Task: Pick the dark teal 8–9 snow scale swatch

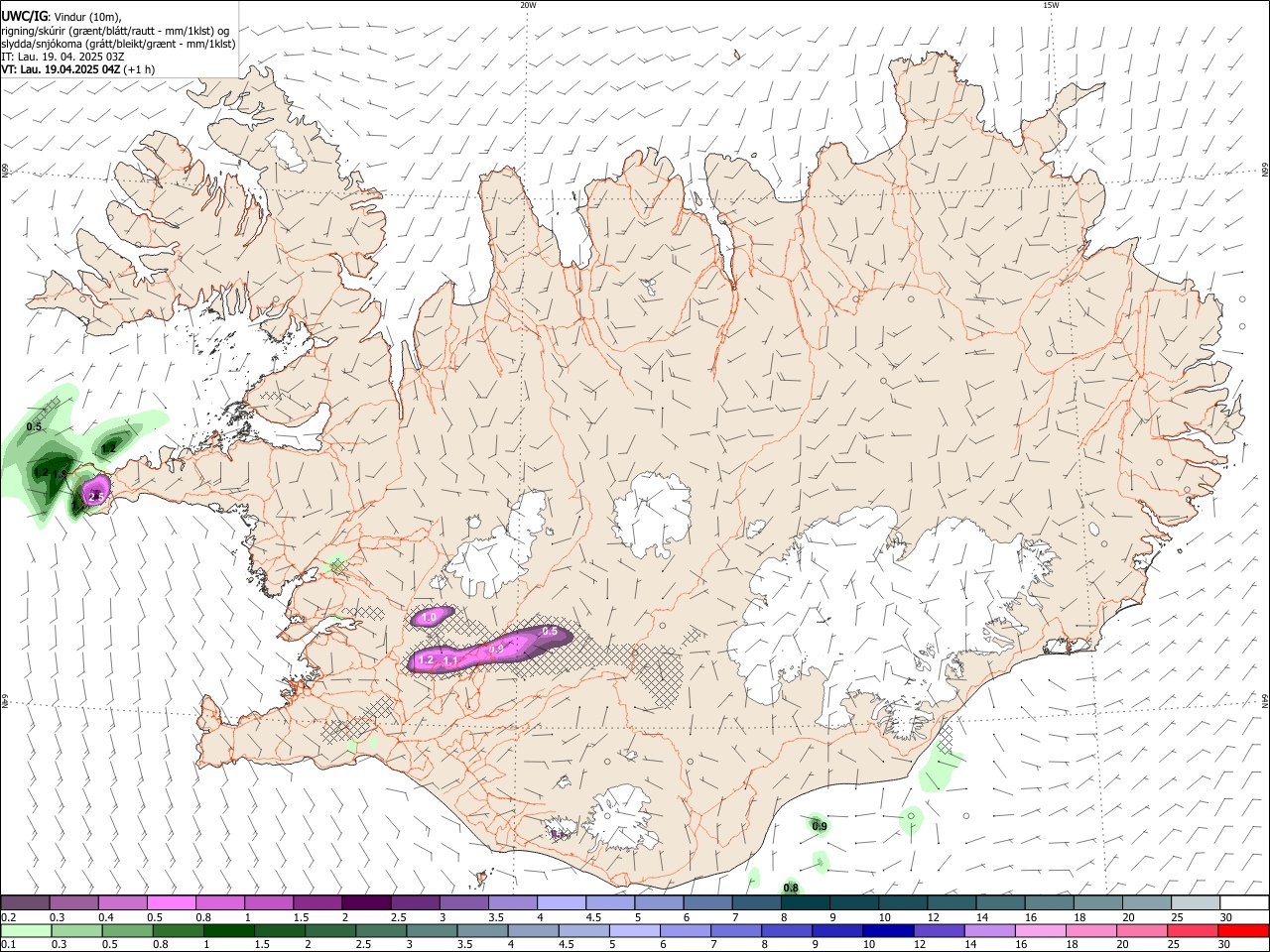Action: [805, 902]
